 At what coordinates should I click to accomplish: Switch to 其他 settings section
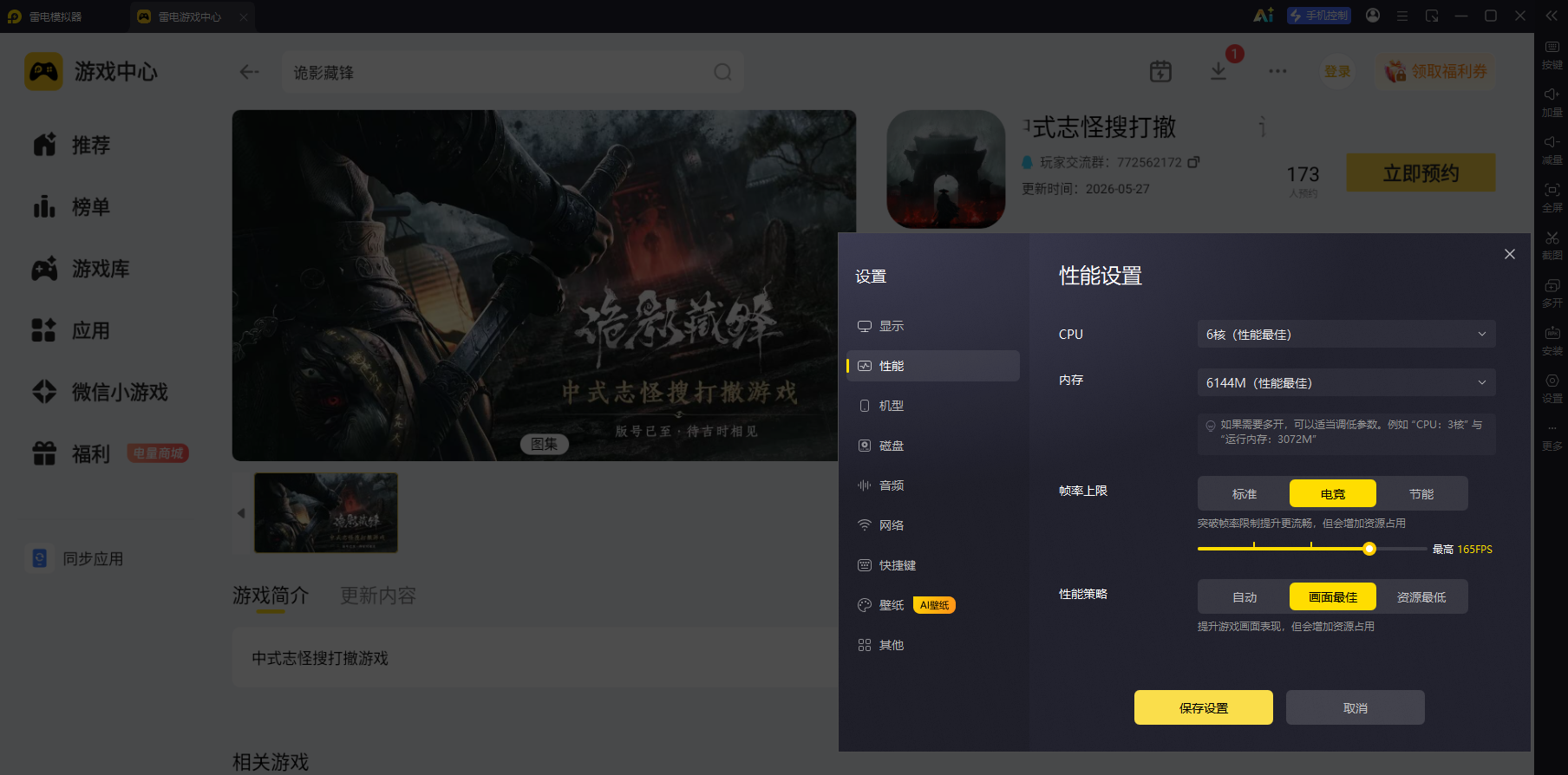tap(933, 645)
